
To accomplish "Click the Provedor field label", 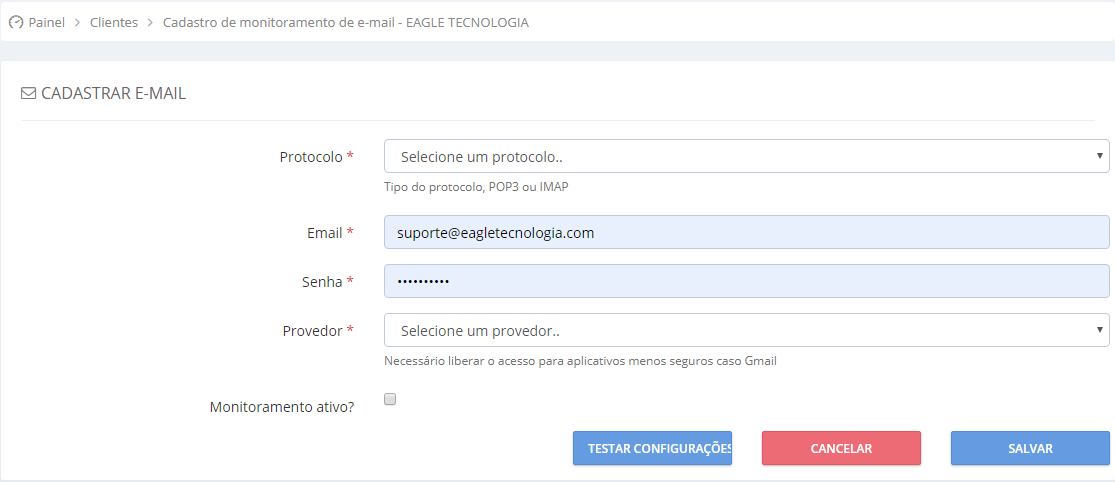I will click(x=313, y=331).
